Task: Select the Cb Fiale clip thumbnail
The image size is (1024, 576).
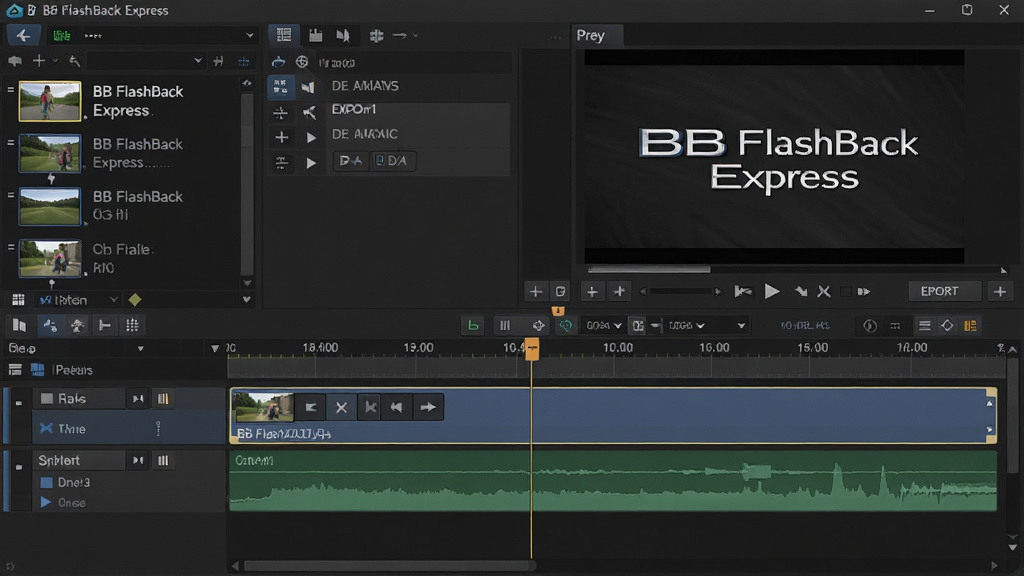Action: 50,258
